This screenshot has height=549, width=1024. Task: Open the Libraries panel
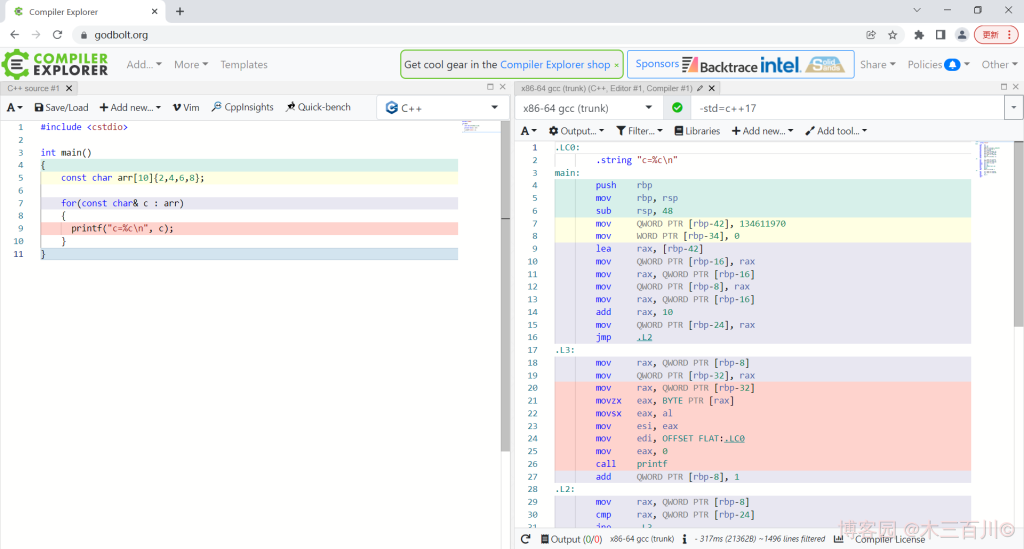(x=696, y=131)
